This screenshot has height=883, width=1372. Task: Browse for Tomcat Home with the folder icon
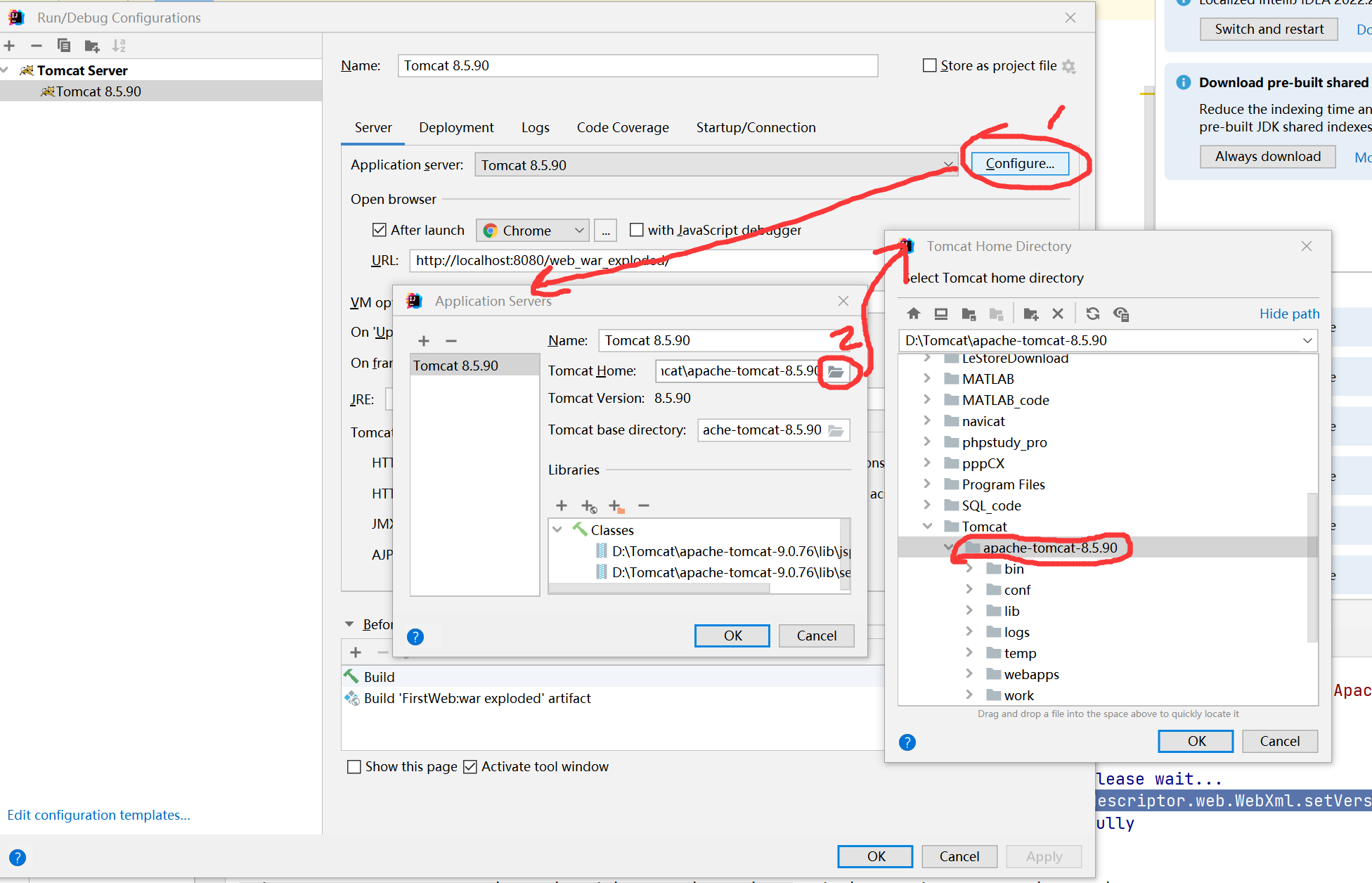point(836,371)
